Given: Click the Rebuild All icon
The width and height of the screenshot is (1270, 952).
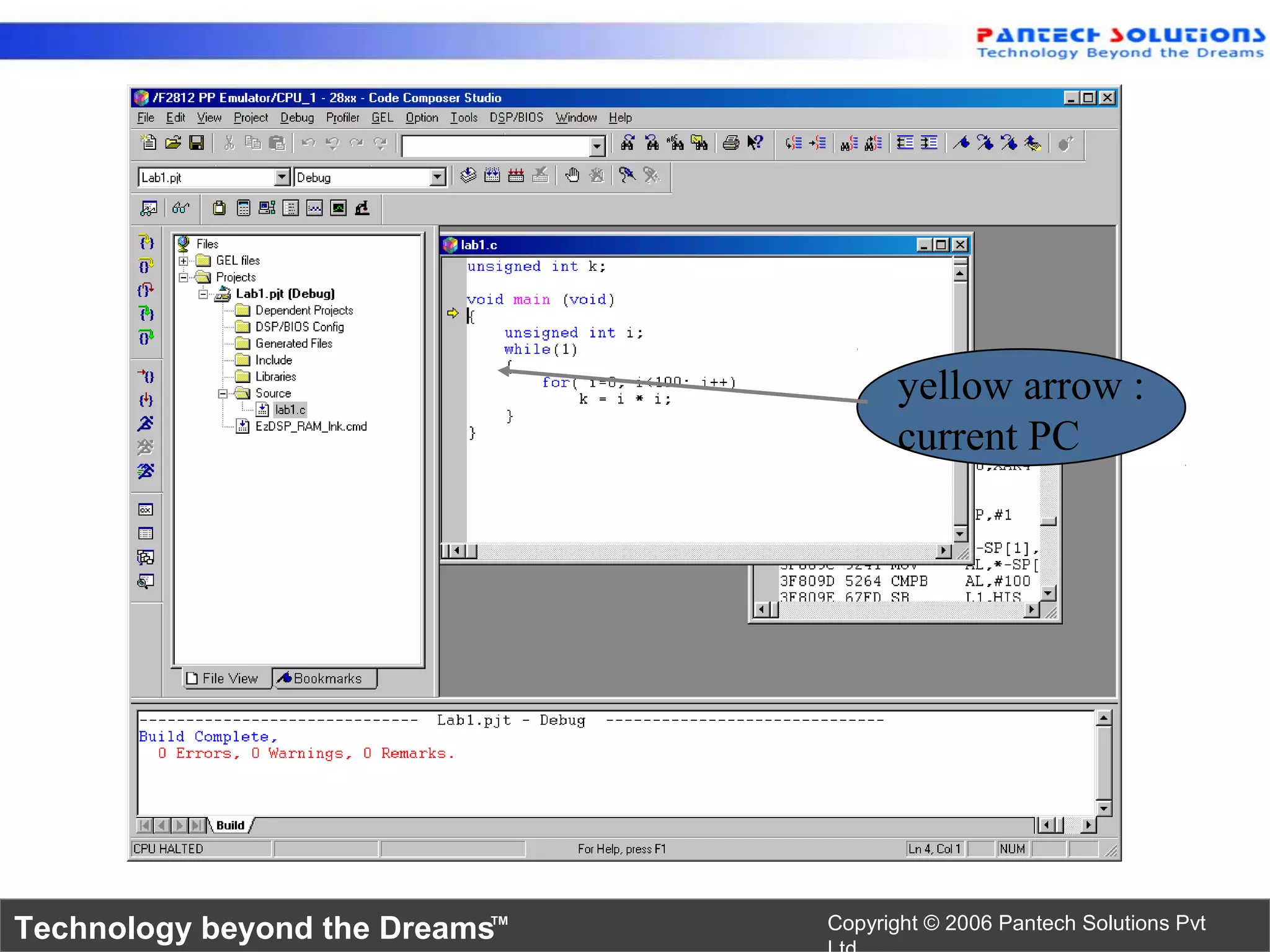Looking at the screenshot, I should pos(516,176).
